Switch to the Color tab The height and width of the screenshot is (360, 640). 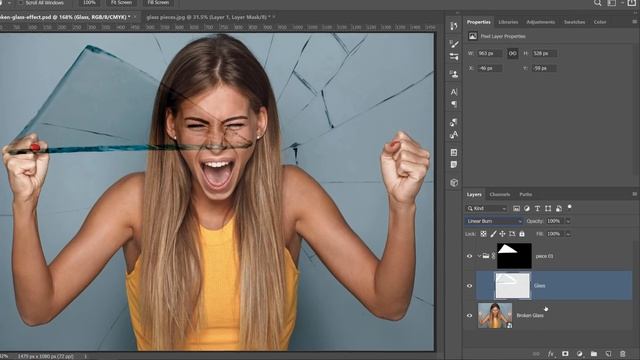[600, 22]
